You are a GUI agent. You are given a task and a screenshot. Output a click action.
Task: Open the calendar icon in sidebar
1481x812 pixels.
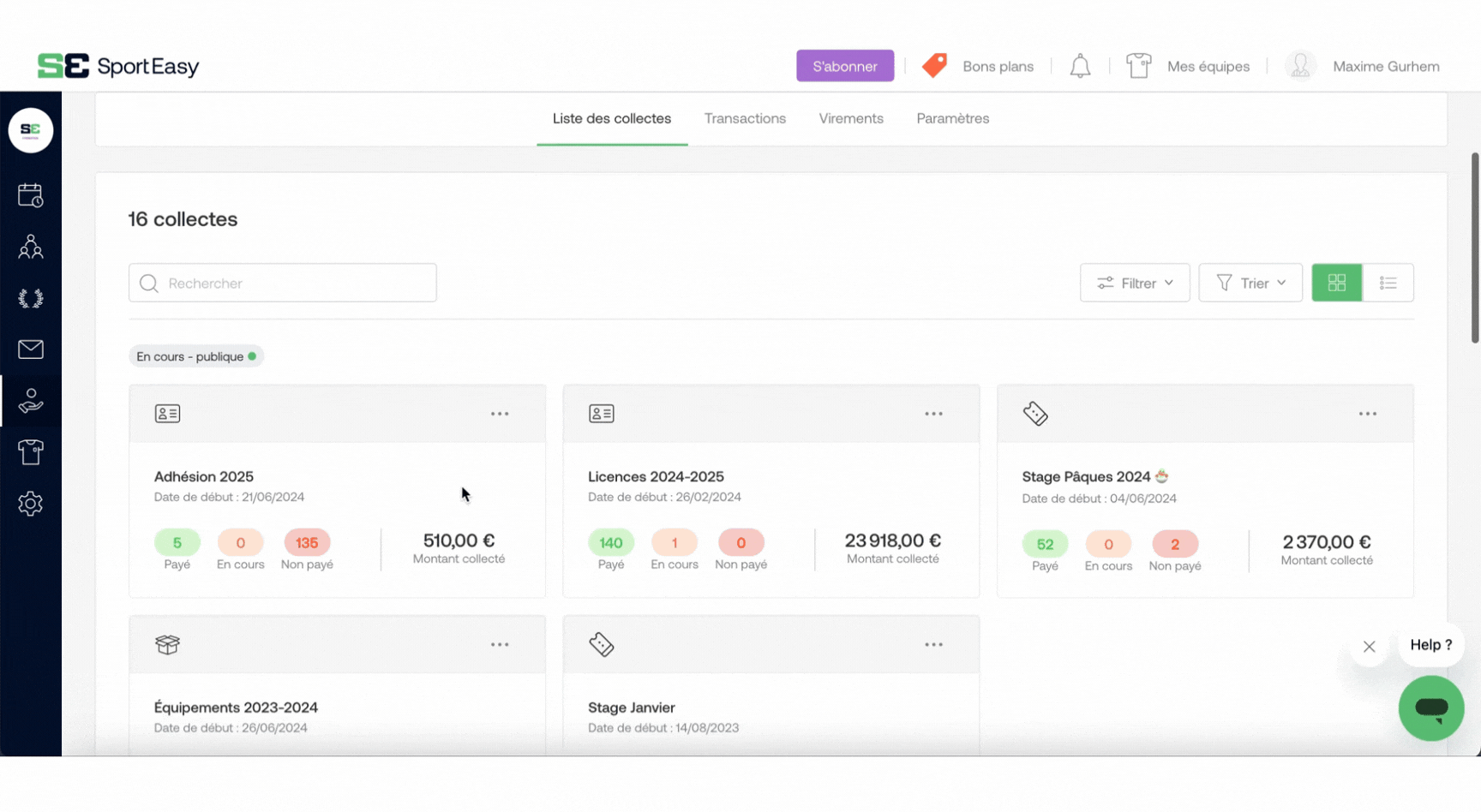31,195
